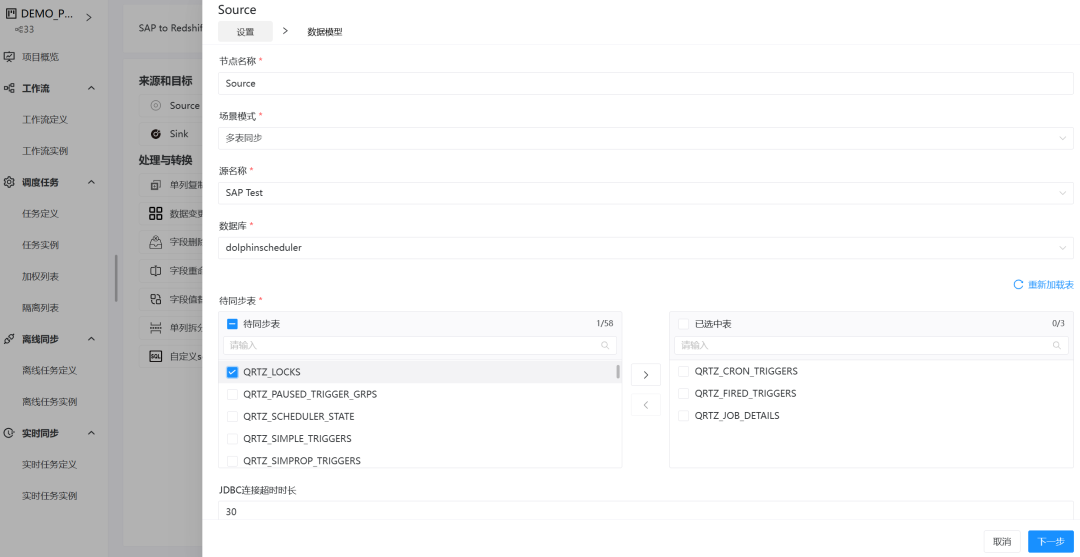Click the 待同步表 search input

point(419,346)
